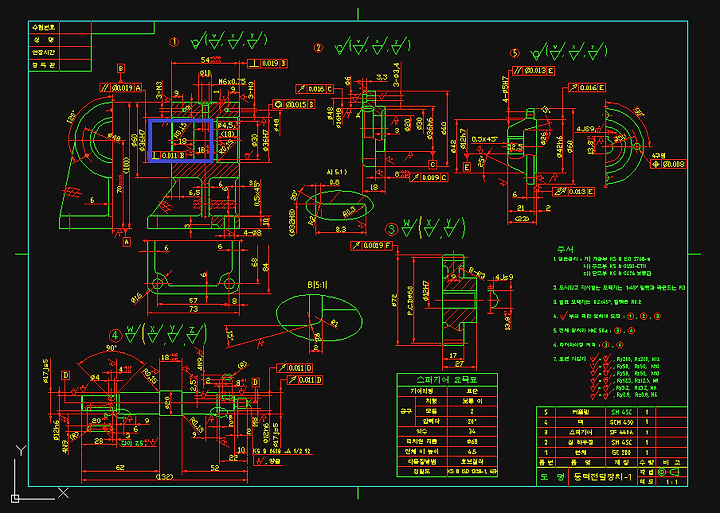Select the A(5:1) detail view label
Viewport: 720px width, 513px height.
337,172
